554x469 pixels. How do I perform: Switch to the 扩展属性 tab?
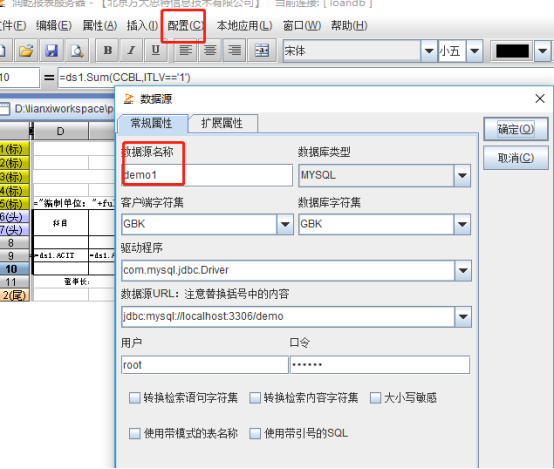[222, 123]
